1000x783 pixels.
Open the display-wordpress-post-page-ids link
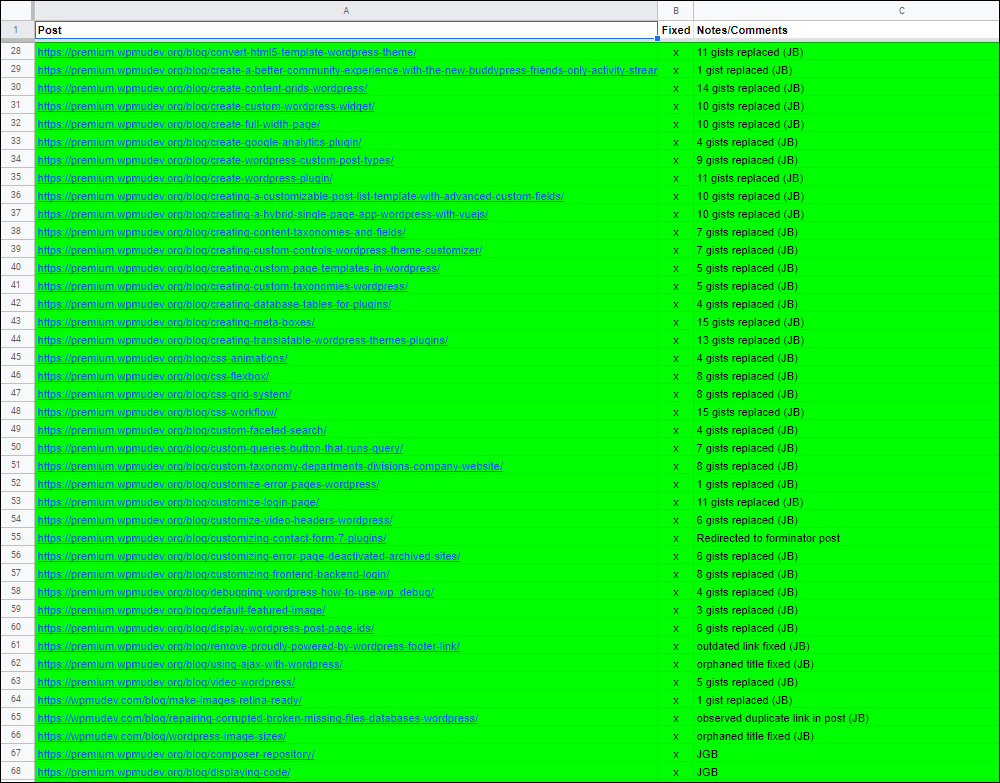tap(205, 629)
